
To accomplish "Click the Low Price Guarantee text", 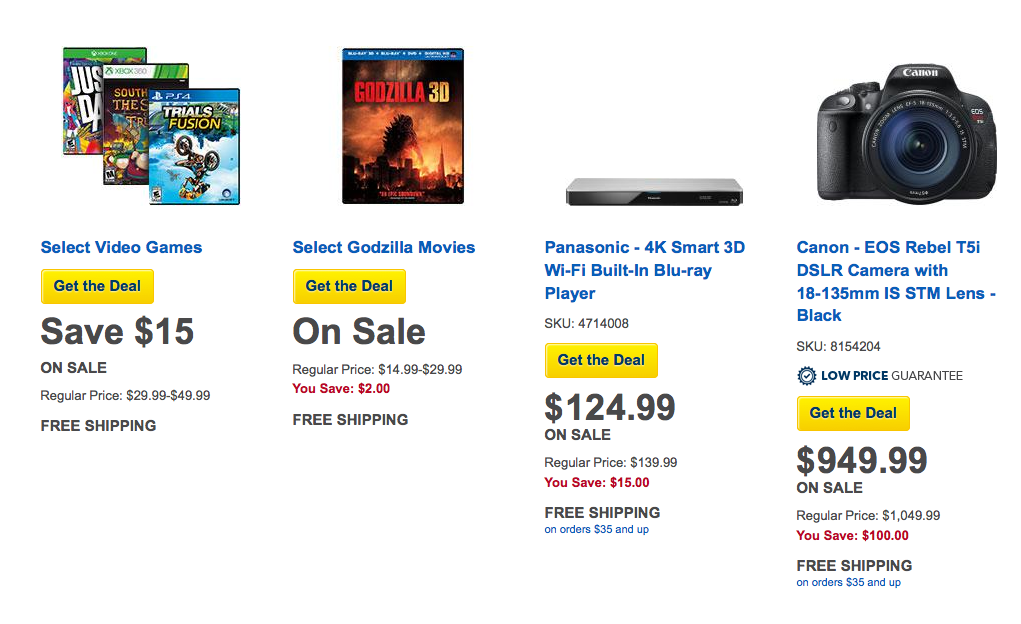I will pyautogui.click(x=892, y=376).
